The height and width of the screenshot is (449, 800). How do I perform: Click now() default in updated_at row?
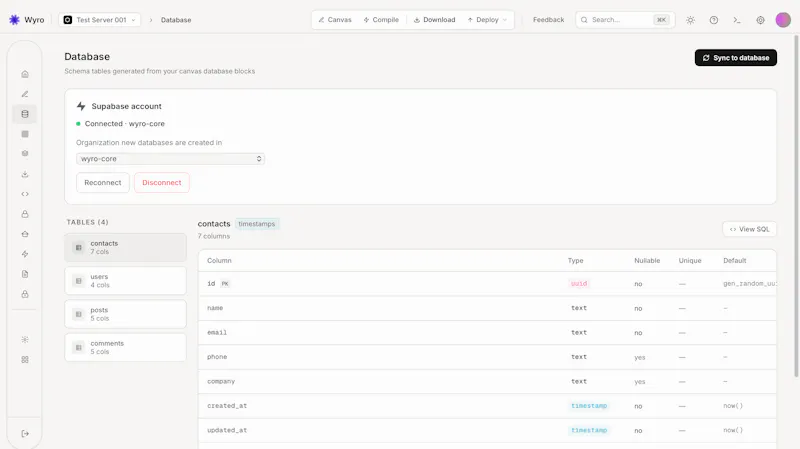[x=733, y=431]
